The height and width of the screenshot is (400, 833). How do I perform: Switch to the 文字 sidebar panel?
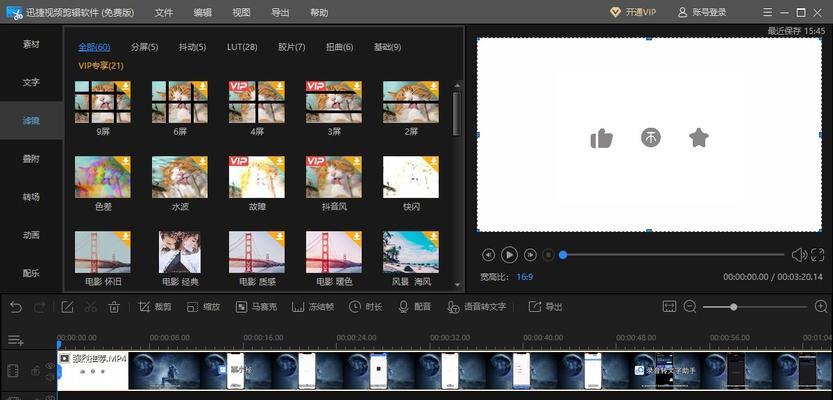[x=31, y=82]
